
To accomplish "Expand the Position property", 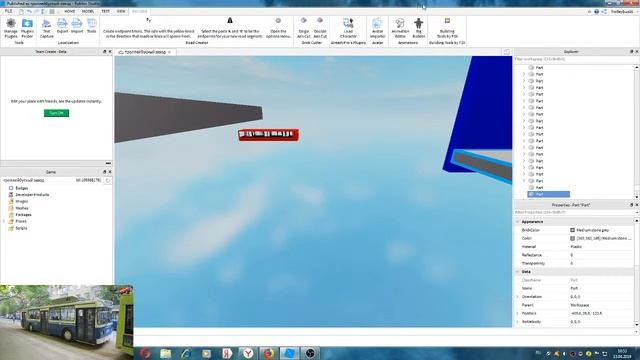I will (518, 313).
